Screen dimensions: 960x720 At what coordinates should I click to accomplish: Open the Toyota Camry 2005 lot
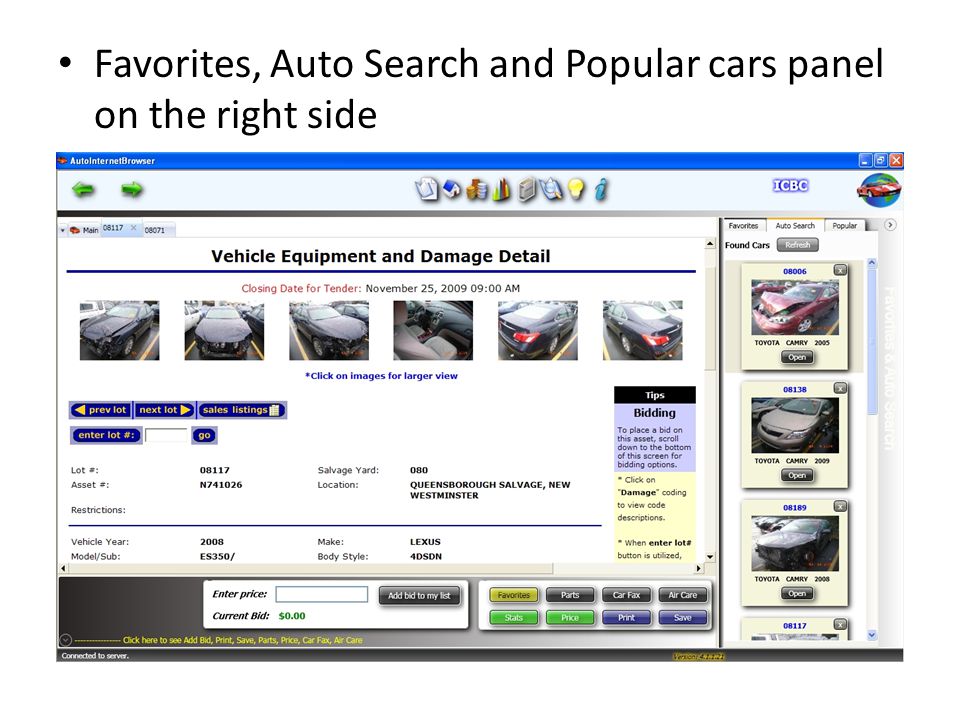797,358
